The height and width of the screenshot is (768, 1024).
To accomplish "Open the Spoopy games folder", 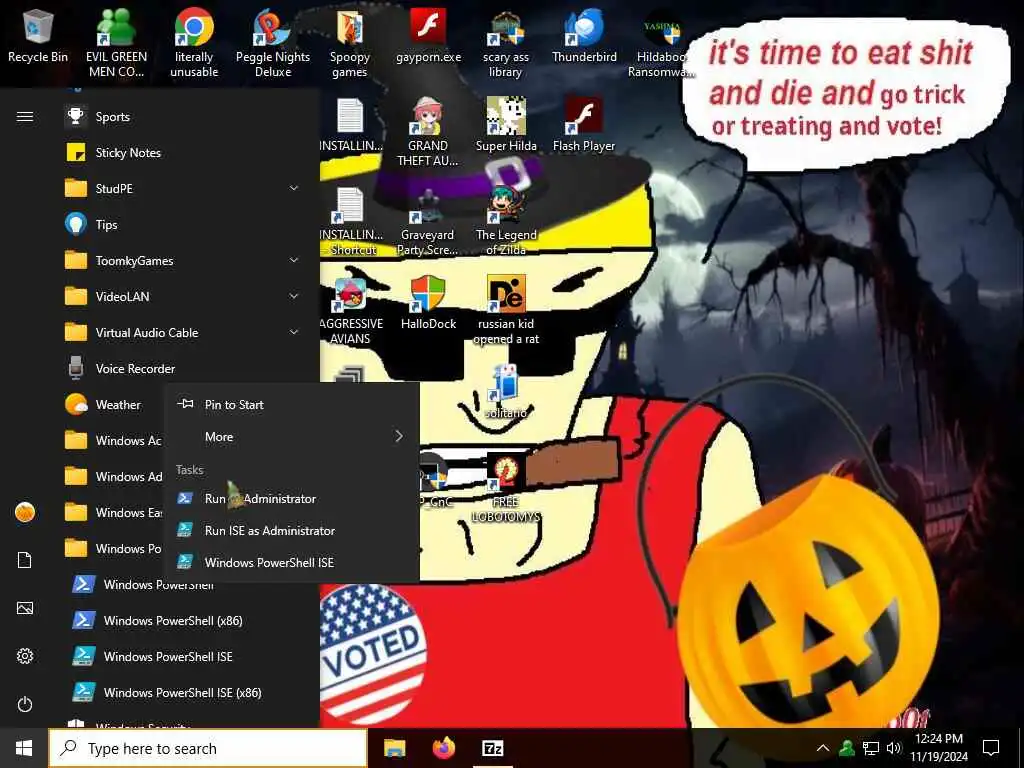I will tap(350, 43).
